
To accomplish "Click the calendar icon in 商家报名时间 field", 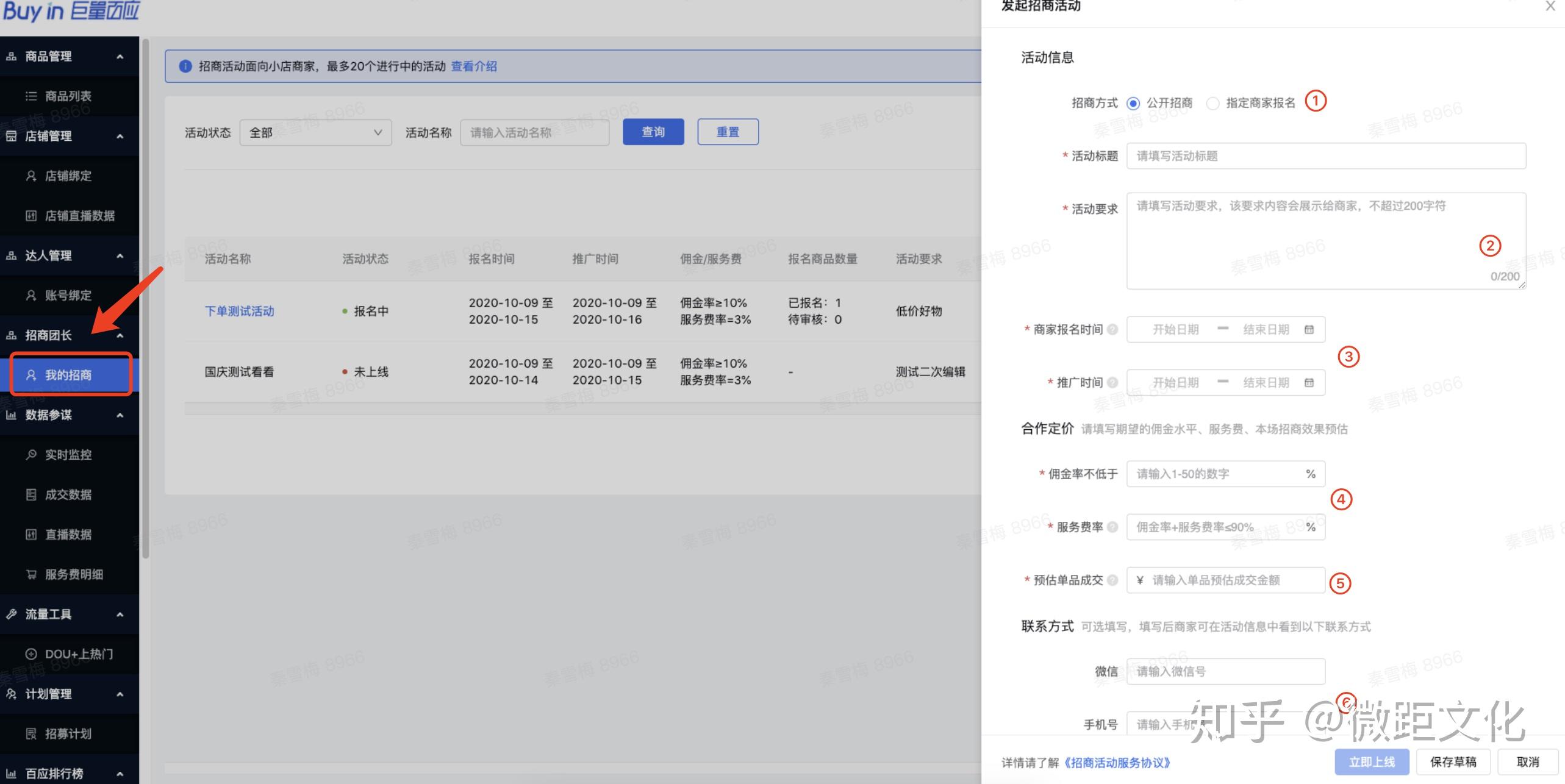I will pyautogui.click(x=1309, y=330).
